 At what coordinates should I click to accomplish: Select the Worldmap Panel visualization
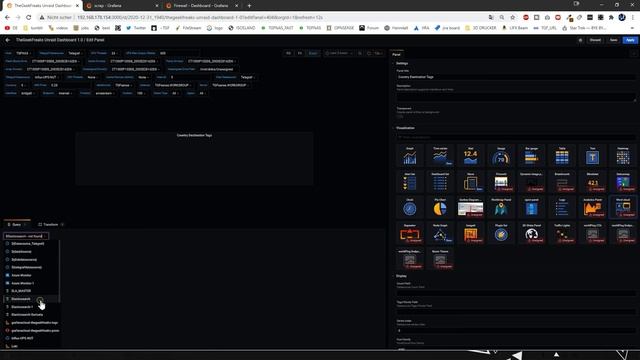(x=501, y=207)
